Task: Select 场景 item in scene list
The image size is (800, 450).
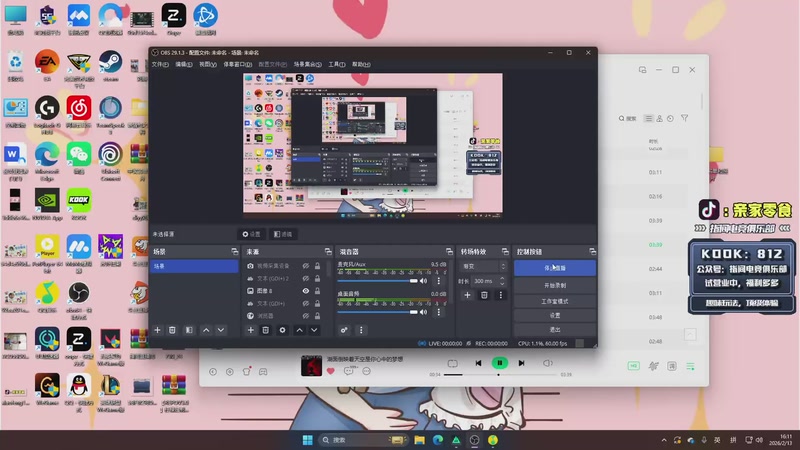Action: point(194,266)
